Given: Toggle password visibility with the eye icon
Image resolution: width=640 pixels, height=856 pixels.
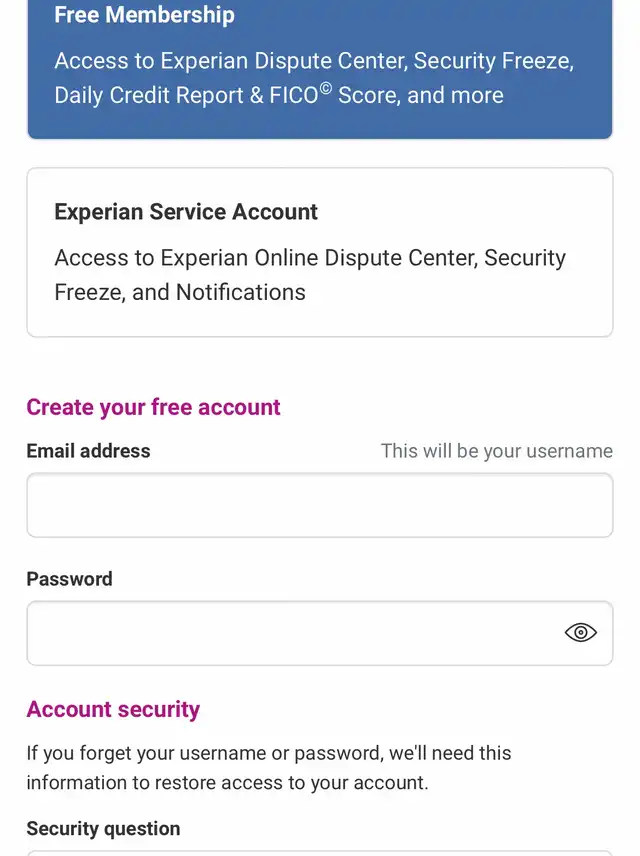Looking at the screenshot, I should 580,633.
